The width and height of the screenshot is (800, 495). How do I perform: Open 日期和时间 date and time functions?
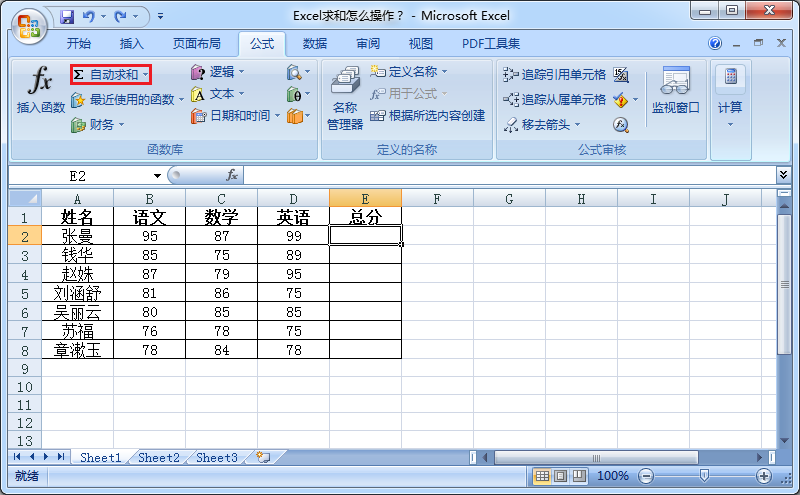click(x=235, y=116)
